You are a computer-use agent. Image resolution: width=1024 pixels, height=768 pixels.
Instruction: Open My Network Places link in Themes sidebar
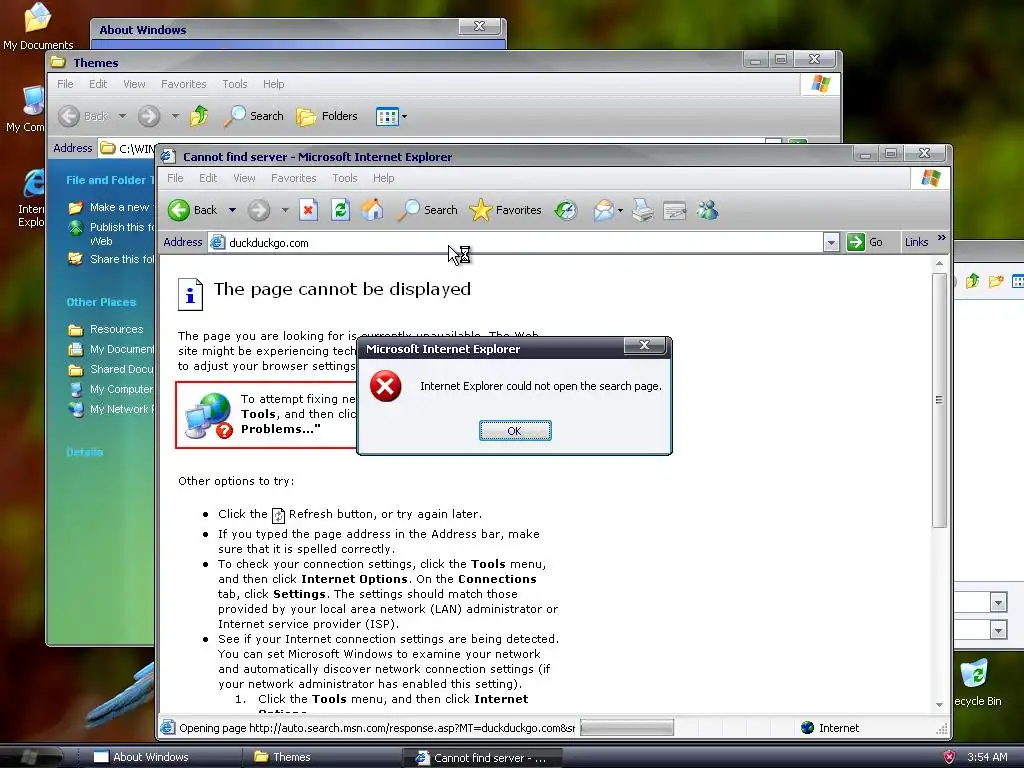(x=112, y=409)
